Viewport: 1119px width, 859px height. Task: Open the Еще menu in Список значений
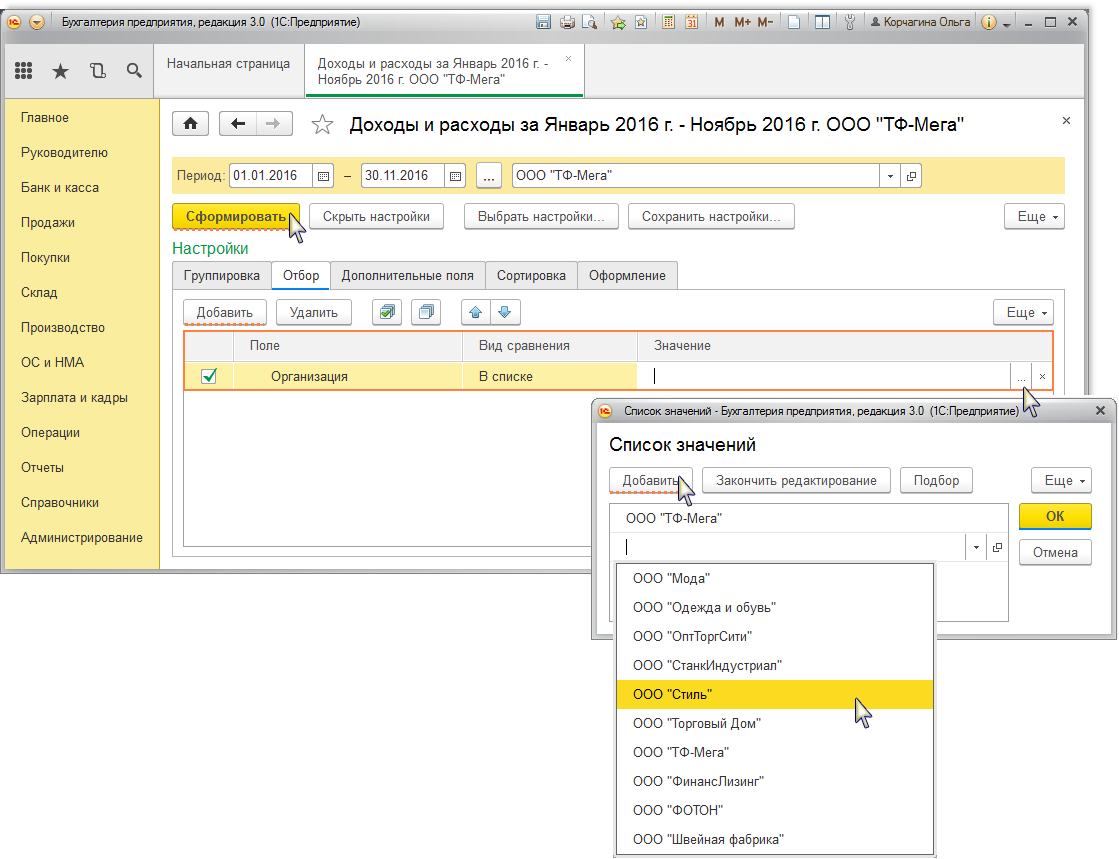click(x=1061, y=480)
